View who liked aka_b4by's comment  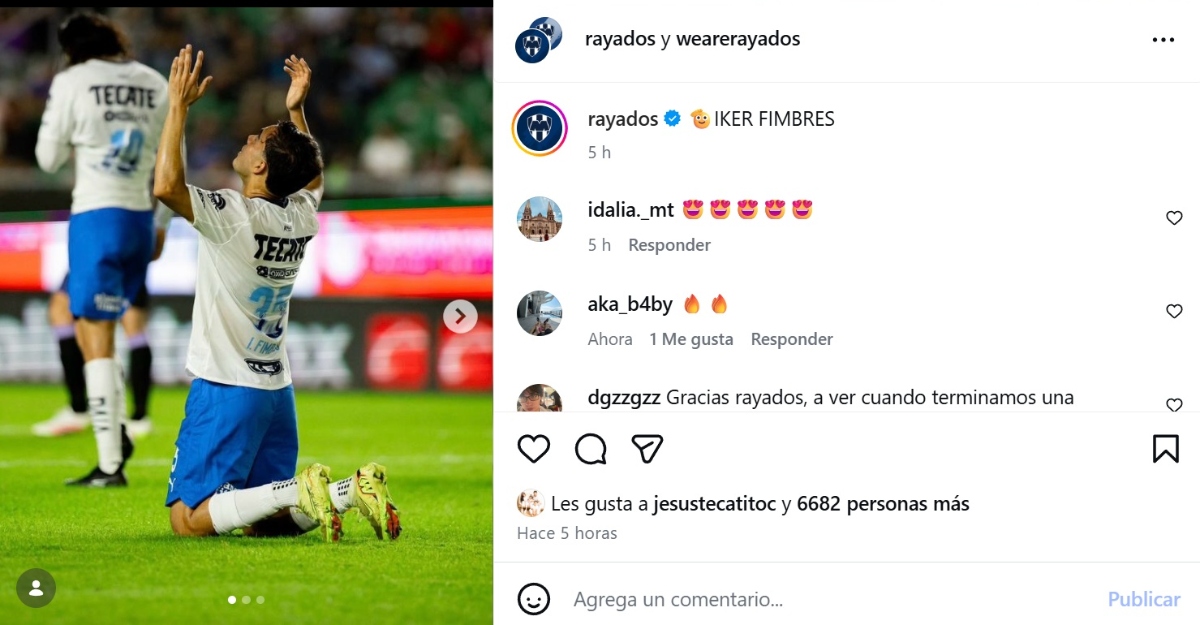tap(691, 339)
